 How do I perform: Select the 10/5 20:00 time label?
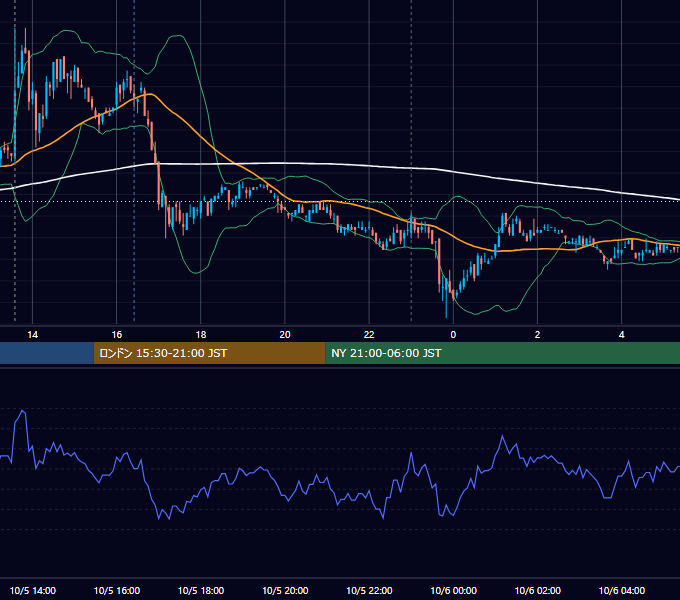coord(285,590)
